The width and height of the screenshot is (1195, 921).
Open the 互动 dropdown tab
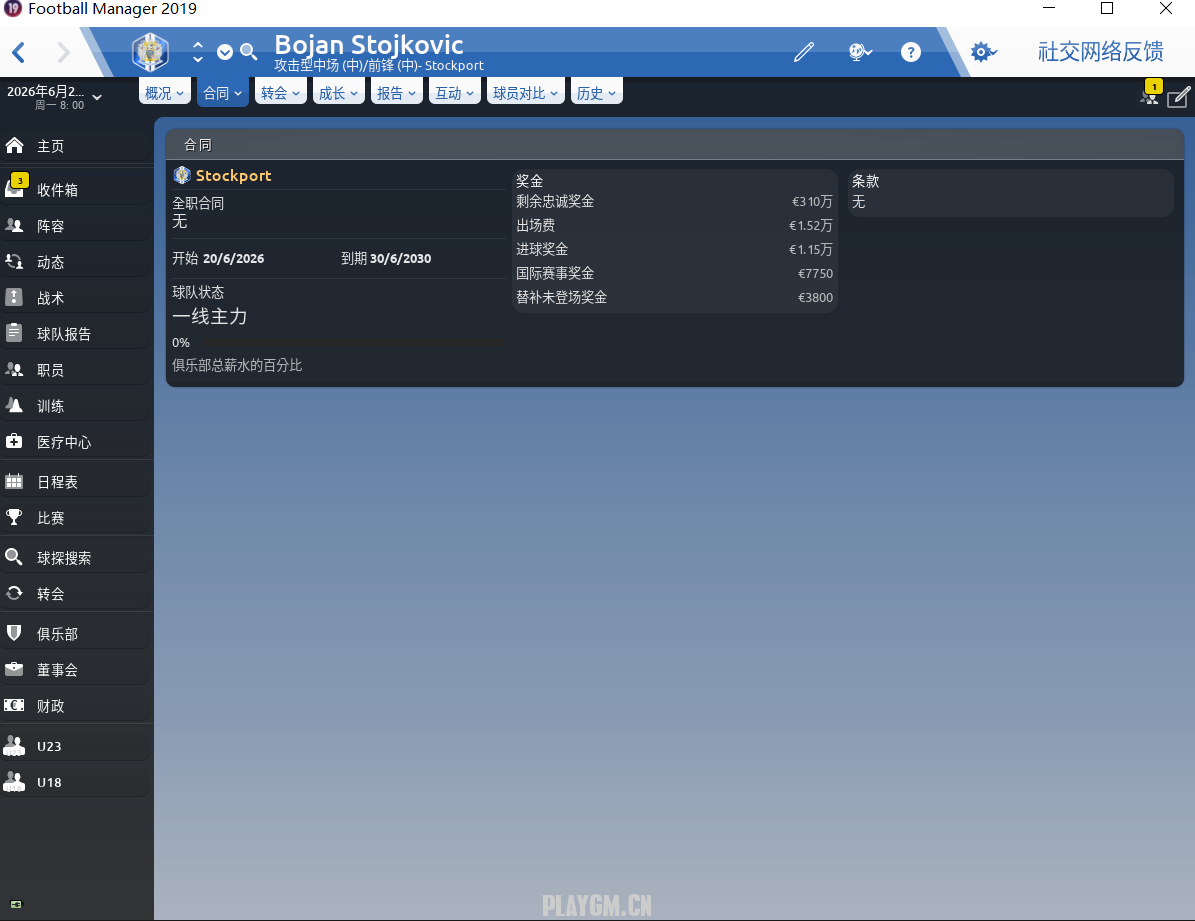click(454, 92)
